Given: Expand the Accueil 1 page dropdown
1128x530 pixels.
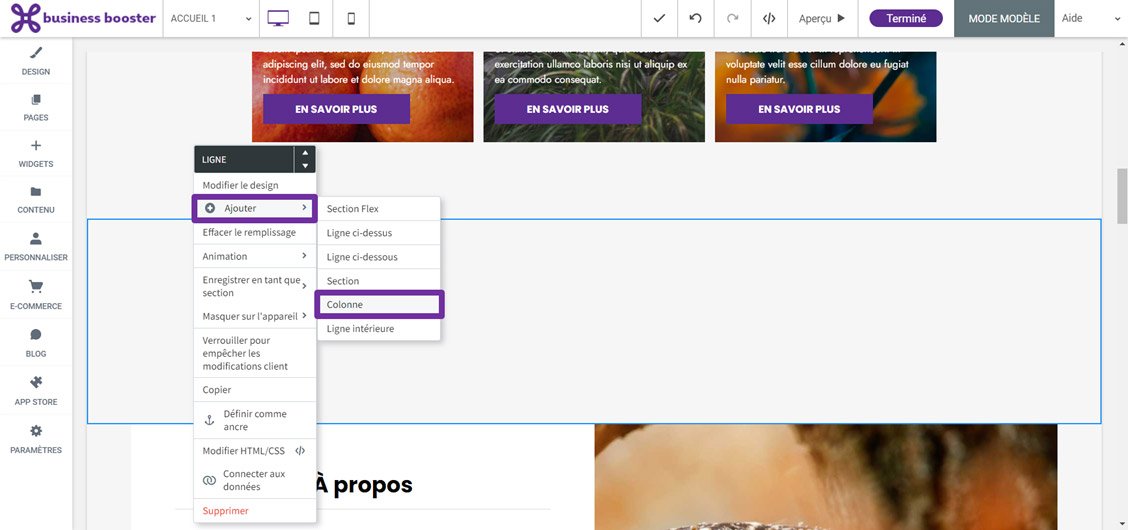Looking at the screenshot, I should (x=211, y=18).
